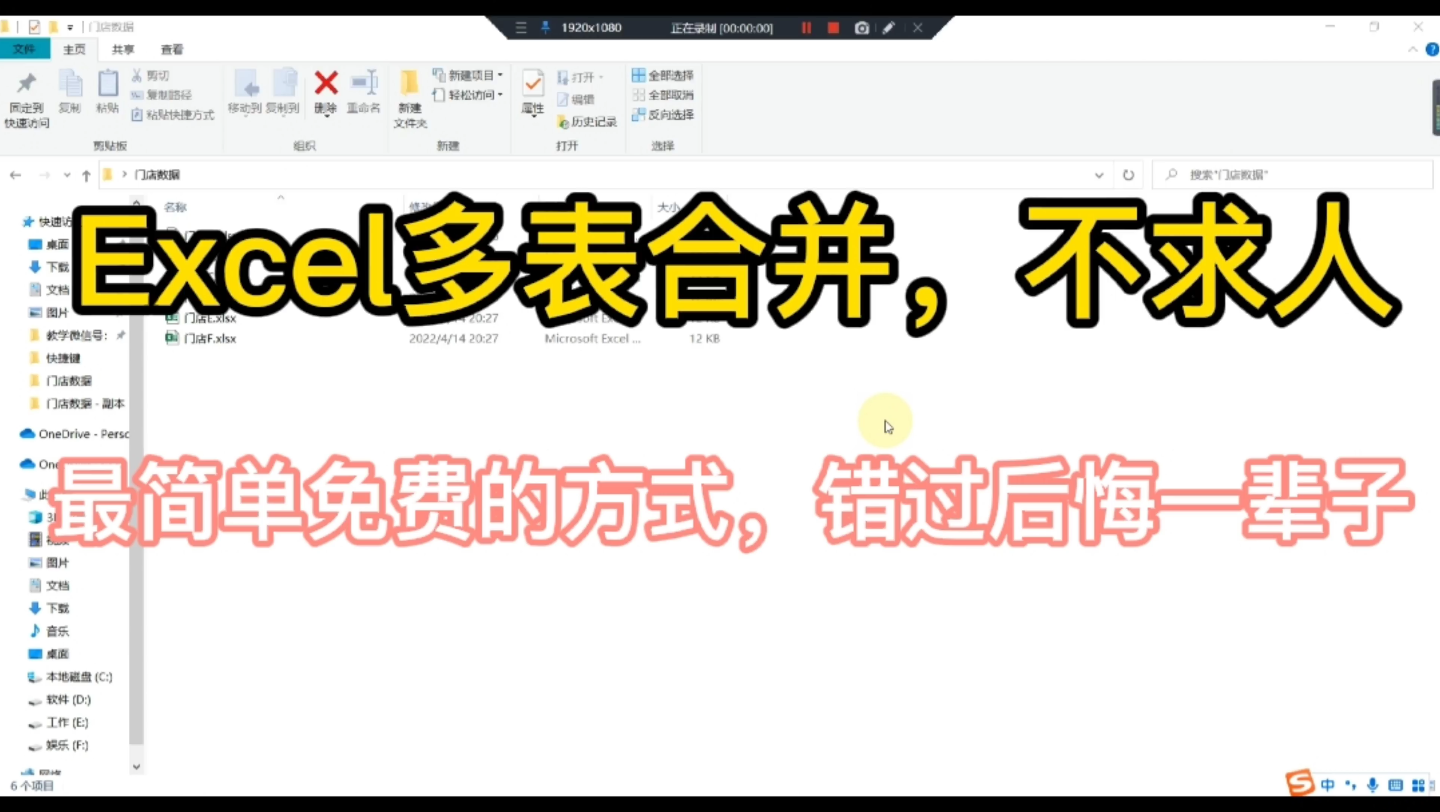Viewport: 1440px width, 812px height.
Task: Pin to Quick access (固定到快速访问)
Action: 27,100
